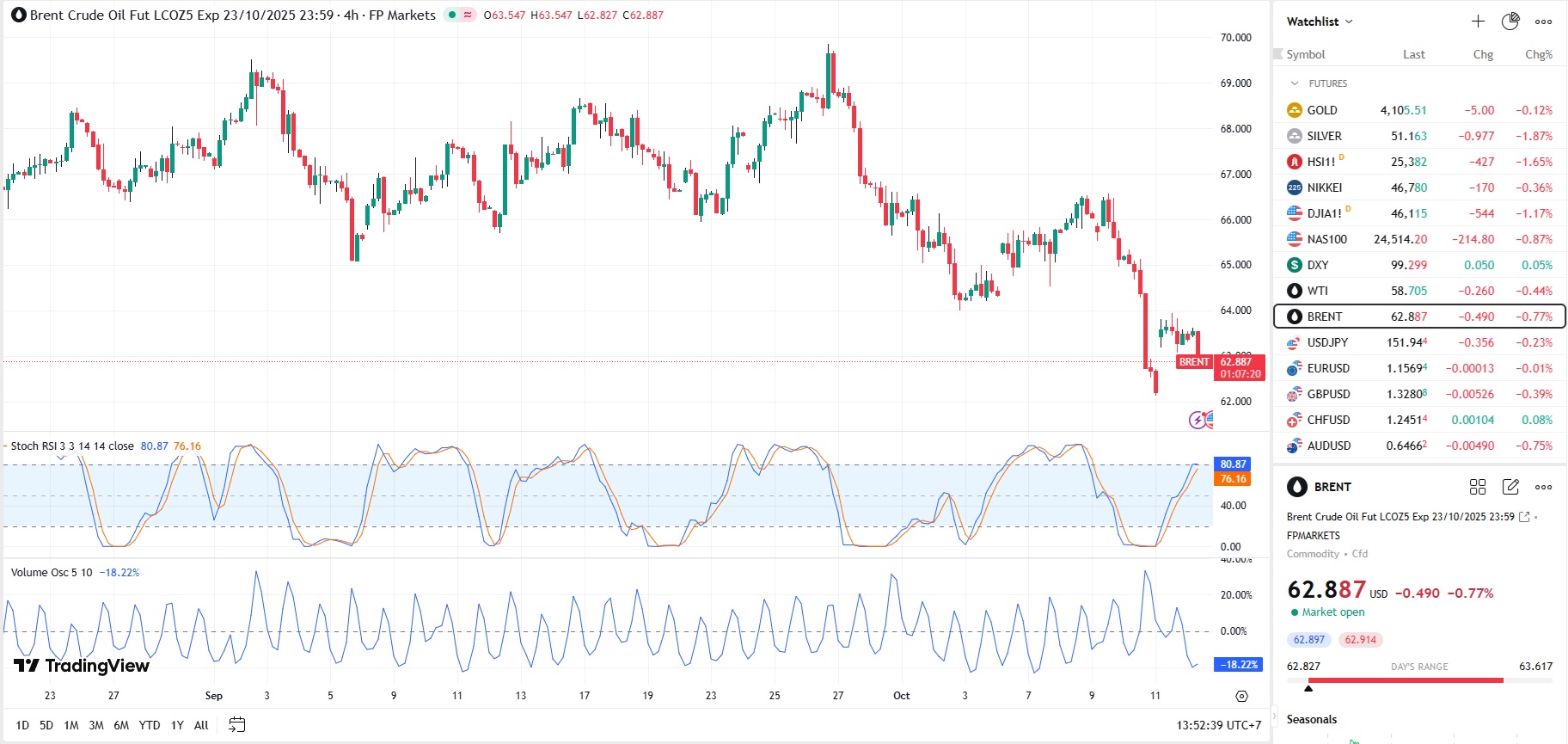1568x744 pixels.
Task: Select the 1D time range
Action: [22, 725]
